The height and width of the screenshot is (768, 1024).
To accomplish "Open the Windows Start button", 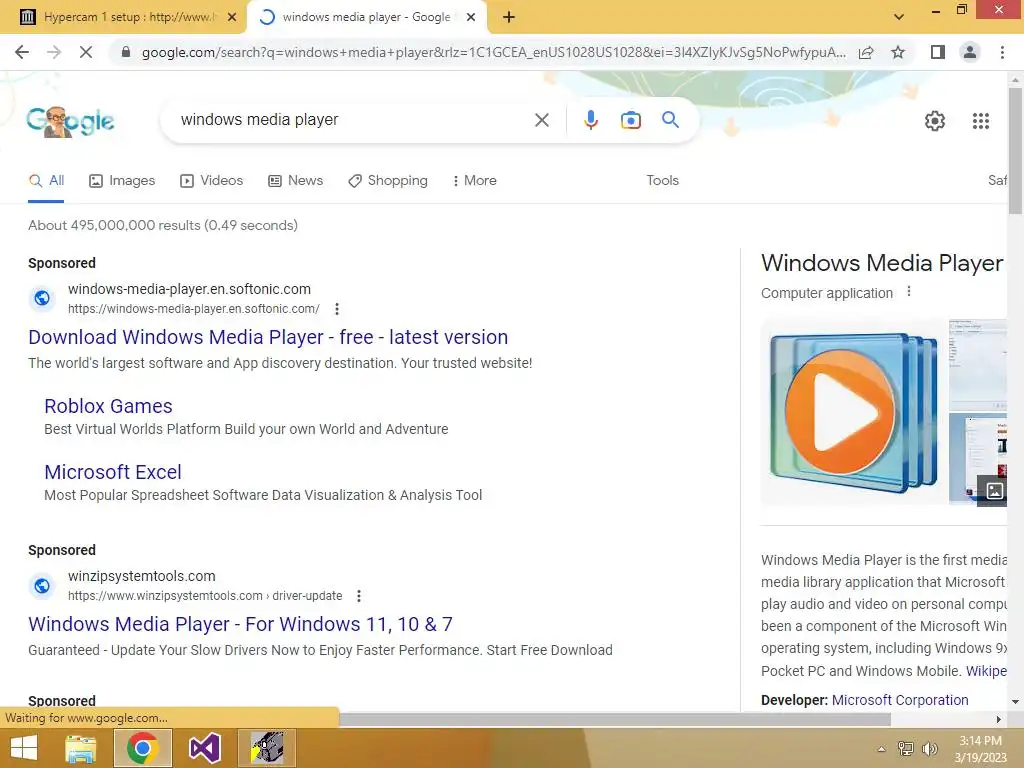I will (24, 748).
